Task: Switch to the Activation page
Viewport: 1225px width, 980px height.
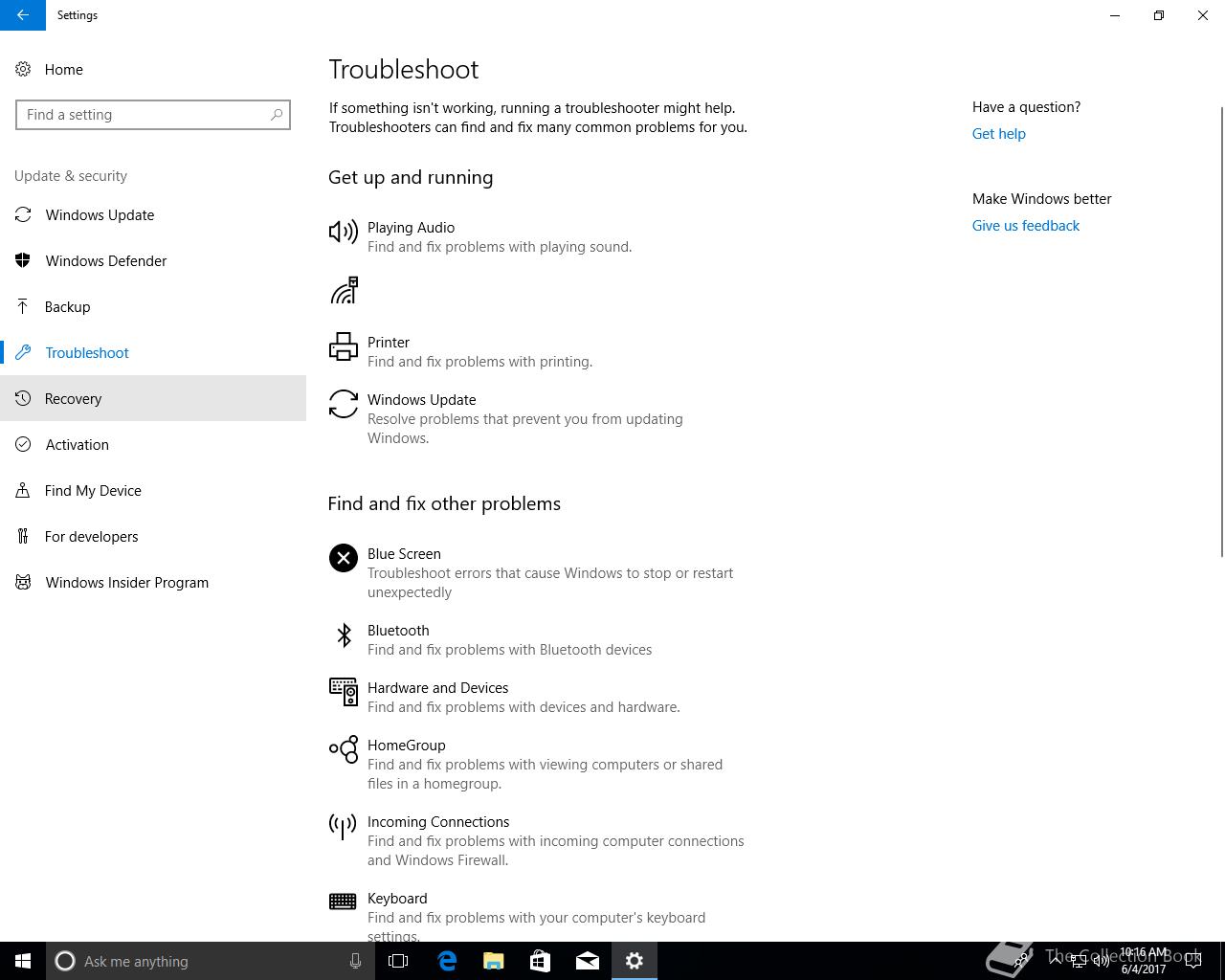Action: click(x=153, y=444)
